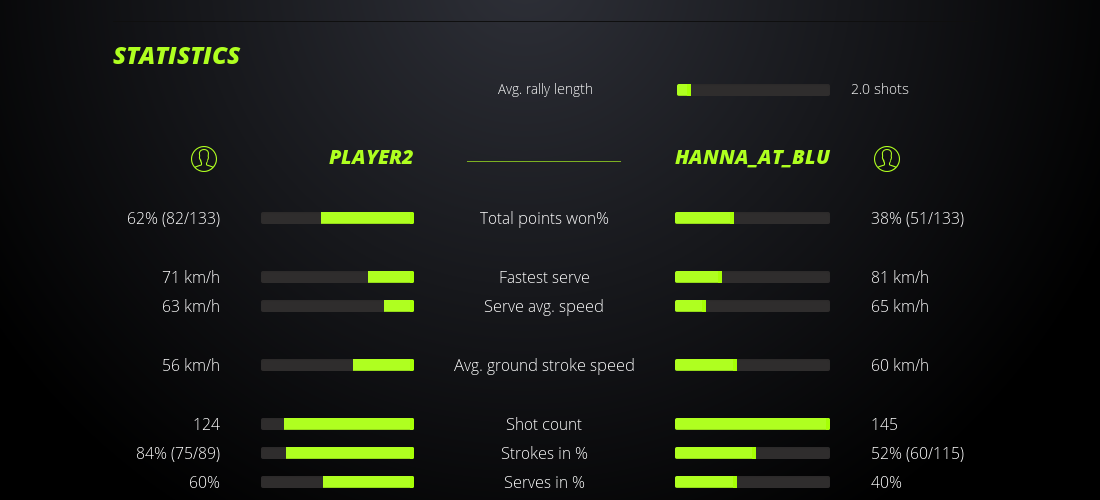Click PLAYER2's Strokes in % bar
Screen dimensions: 1100x500
[337, 453]
